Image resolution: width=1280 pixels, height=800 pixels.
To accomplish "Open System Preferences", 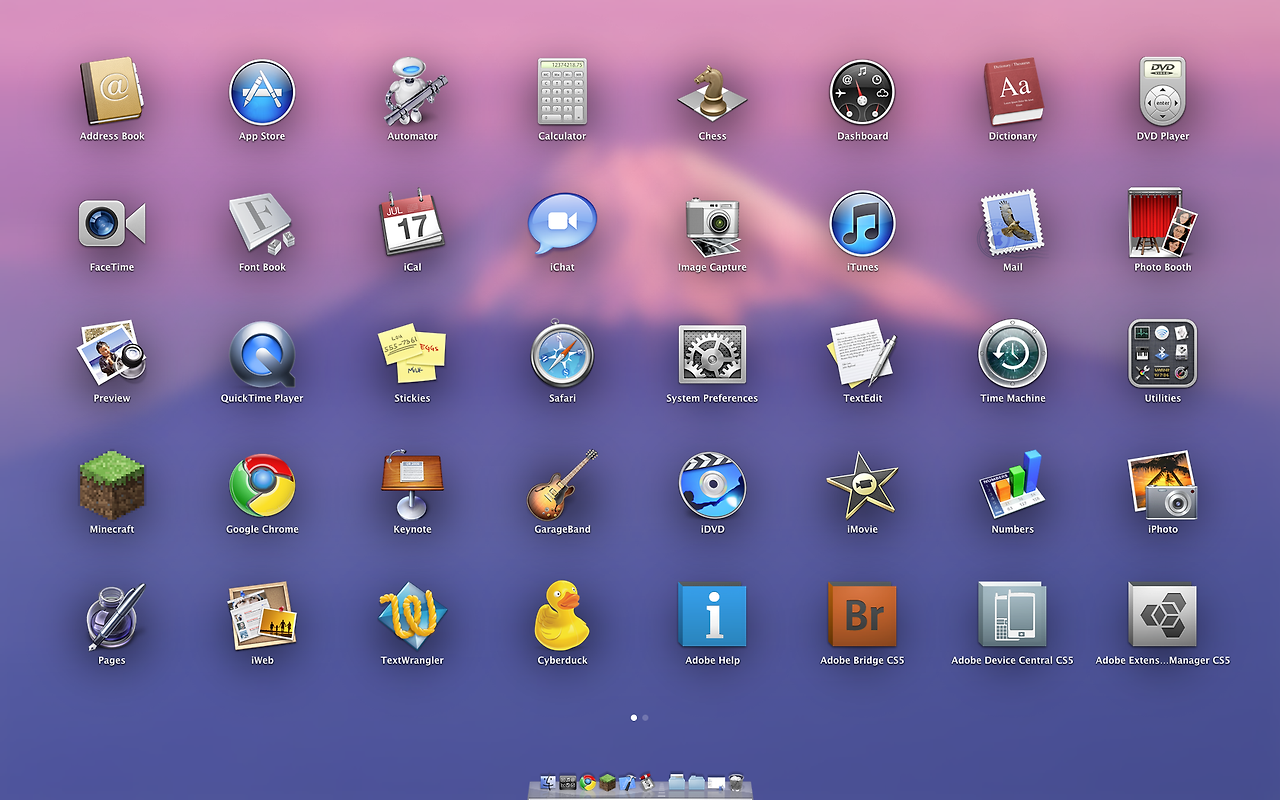I will (x=712, y=354).
